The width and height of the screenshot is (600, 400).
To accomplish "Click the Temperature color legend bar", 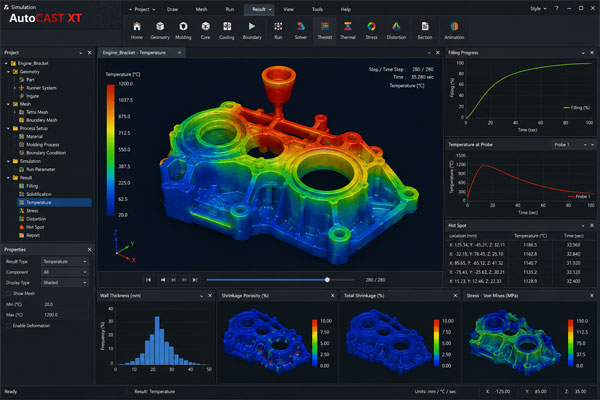I will [x=111, y=150].
